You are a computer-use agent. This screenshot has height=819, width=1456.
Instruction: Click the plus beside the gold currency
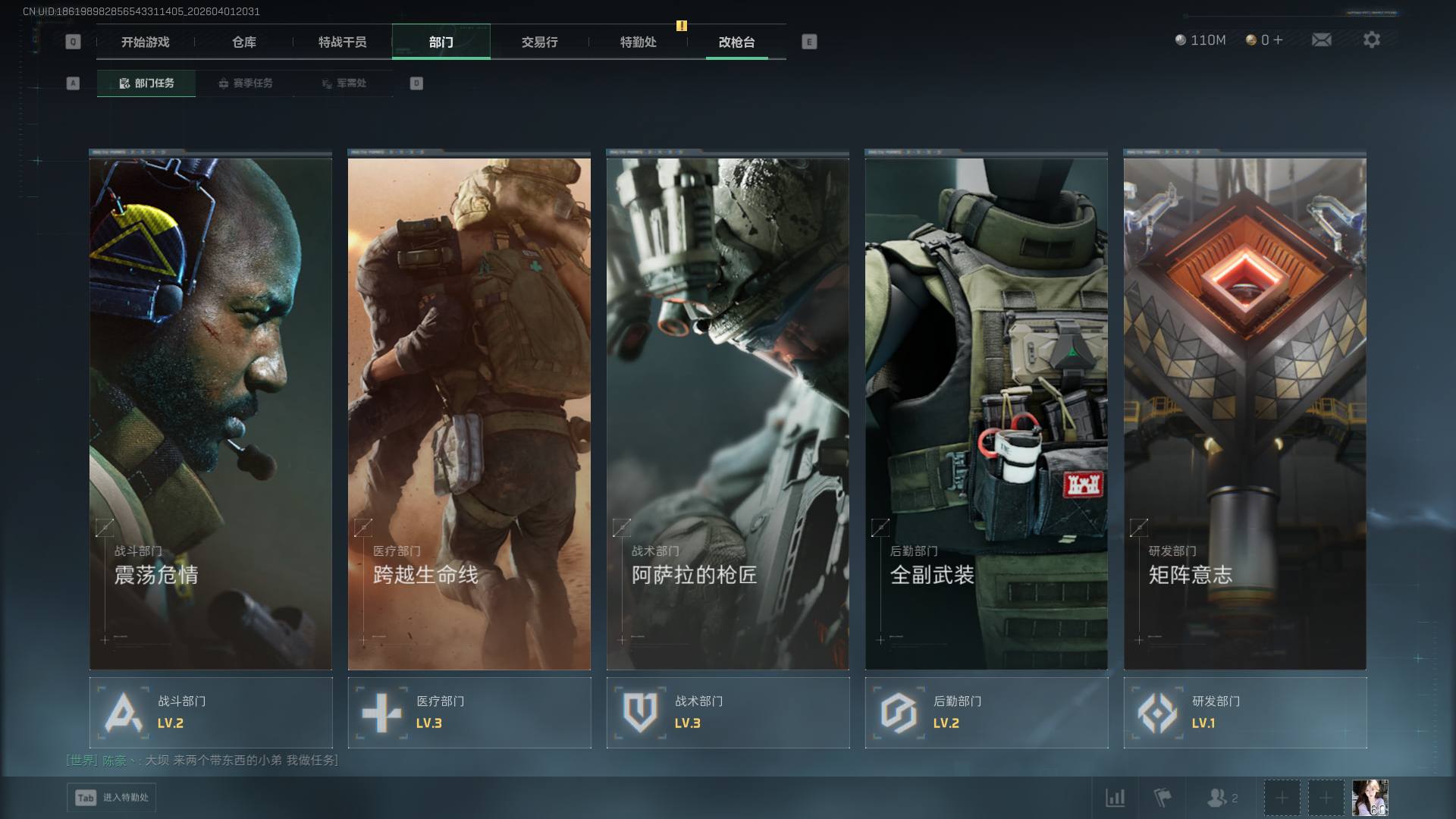(1278, 39)
